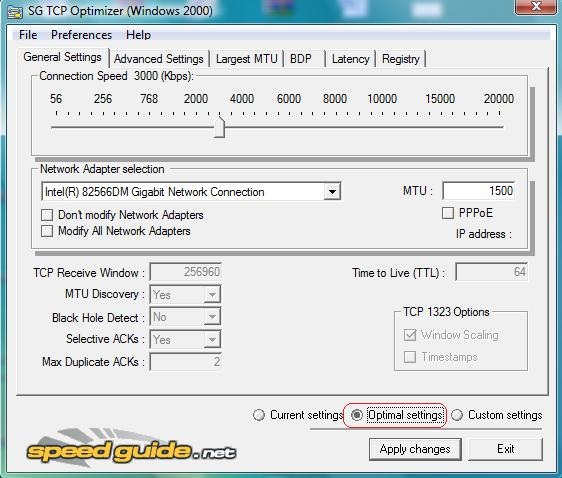Open the Network Adapter selection dropdown arrow
This screenshot has width=562, height=478.
tap(332, 192)
